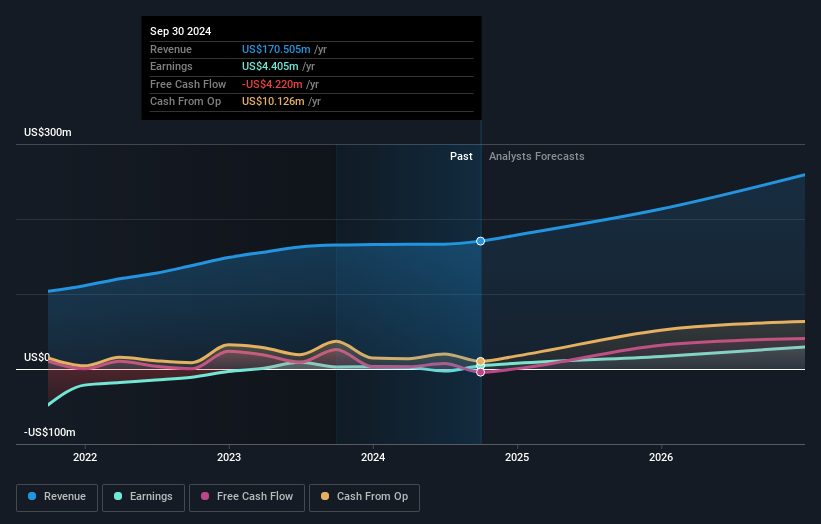Click the orange Cash From Op legend dot

point(325,496)
